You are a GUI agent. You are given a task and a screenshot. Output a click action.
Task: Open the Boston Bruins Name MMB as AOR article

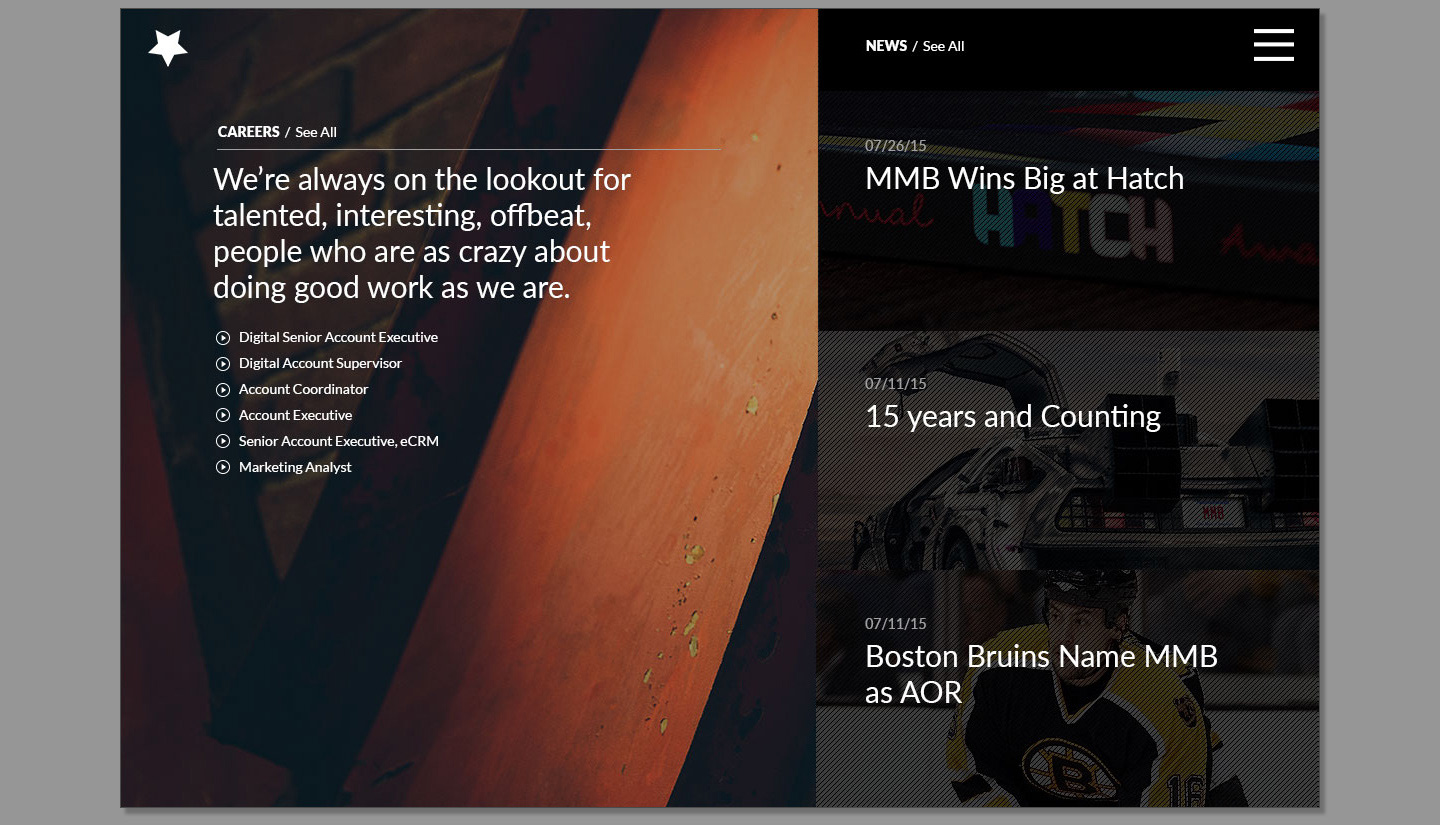click(1041, 674)
